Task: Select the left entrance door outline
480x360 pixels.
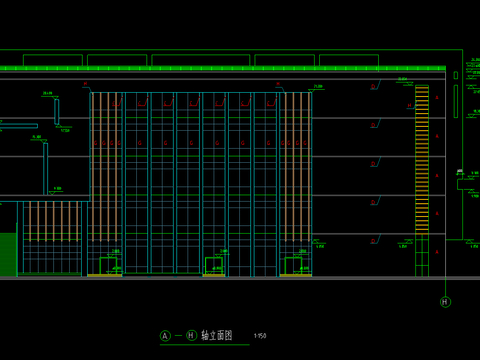Action: tap(108, 266)
